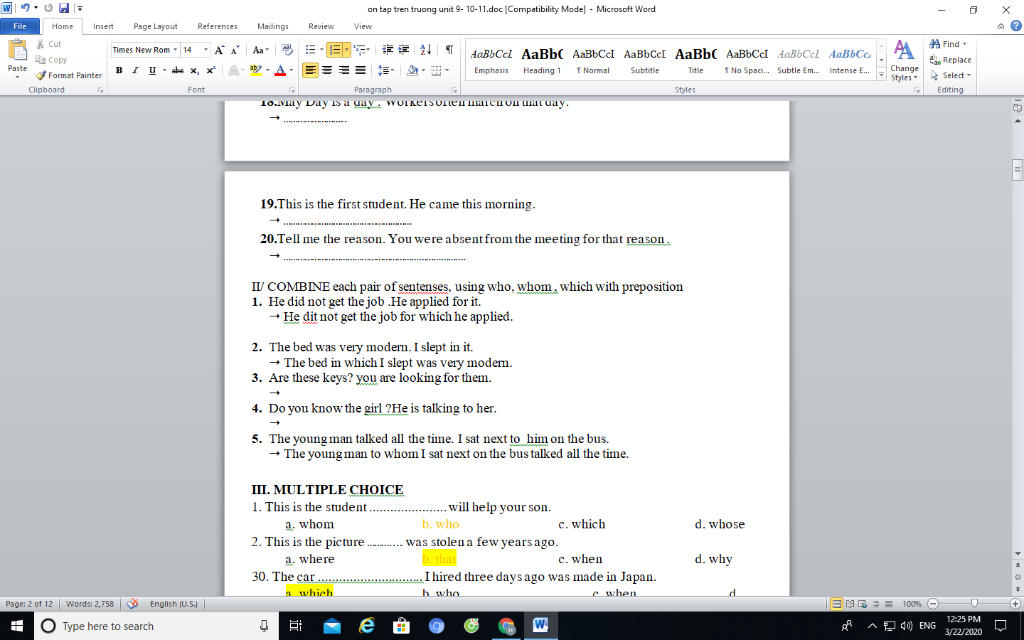
Task: Click the Replace button
Action: pos(951,59)
